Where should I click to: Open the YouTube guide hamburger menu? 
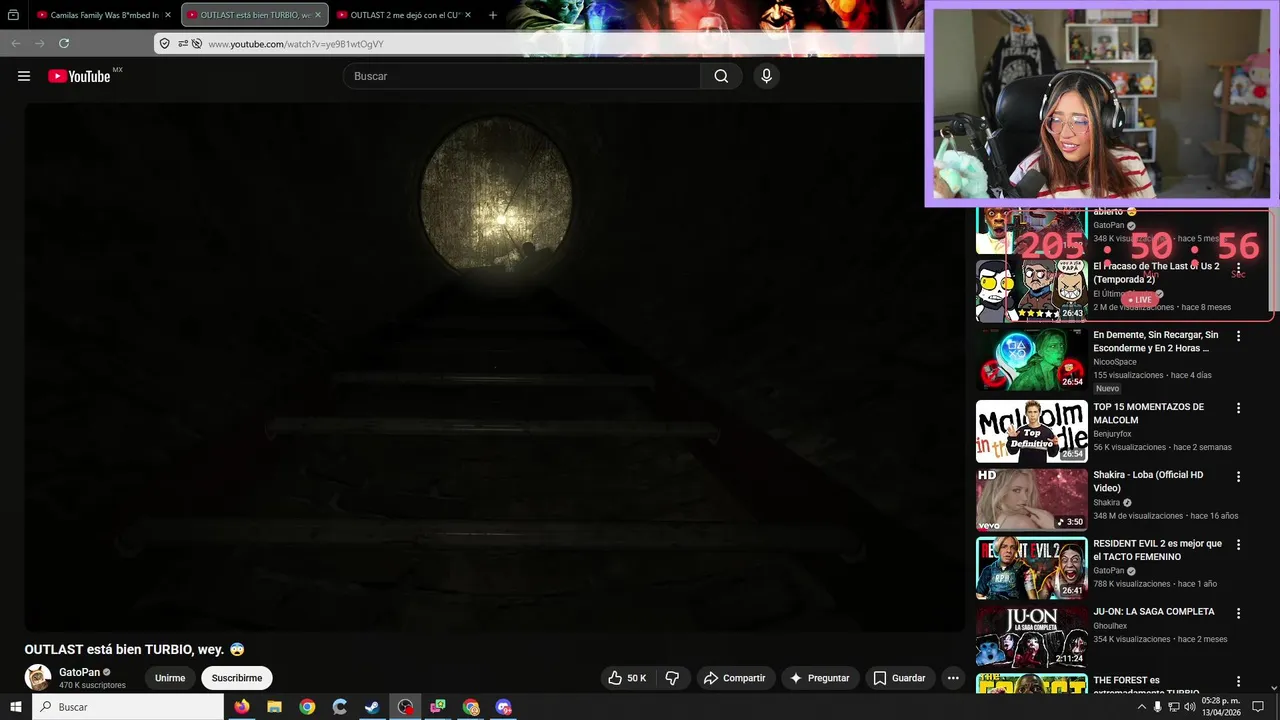click(x=24, y=76)
